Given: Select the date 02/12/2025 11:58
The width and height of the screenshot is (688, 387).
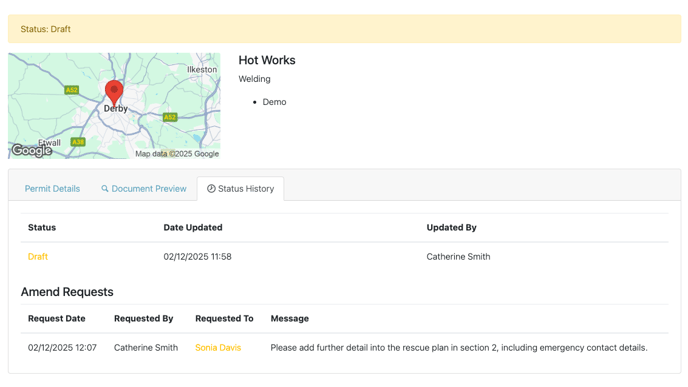Looking at the screenshot, I should point(197,257).
